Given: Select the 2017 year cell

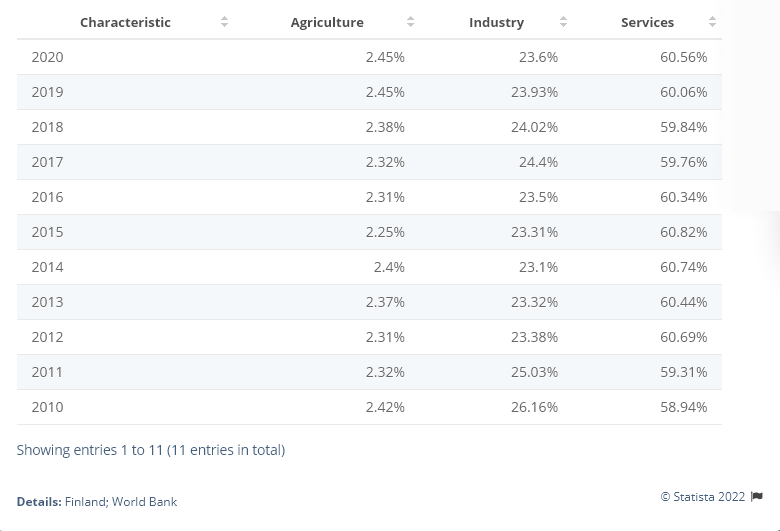Looking at the screenshot, I should click(x=47, y=162).
